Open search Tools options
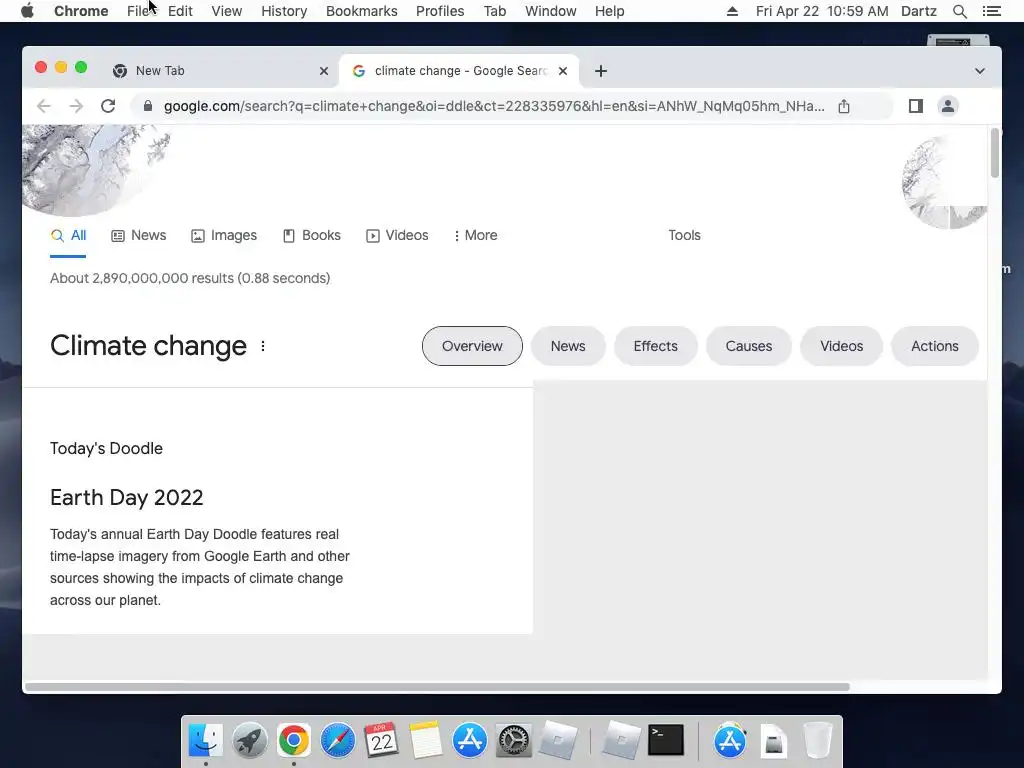The width and height of the screenshot is (1024, 768). click(x=684, y=235)
